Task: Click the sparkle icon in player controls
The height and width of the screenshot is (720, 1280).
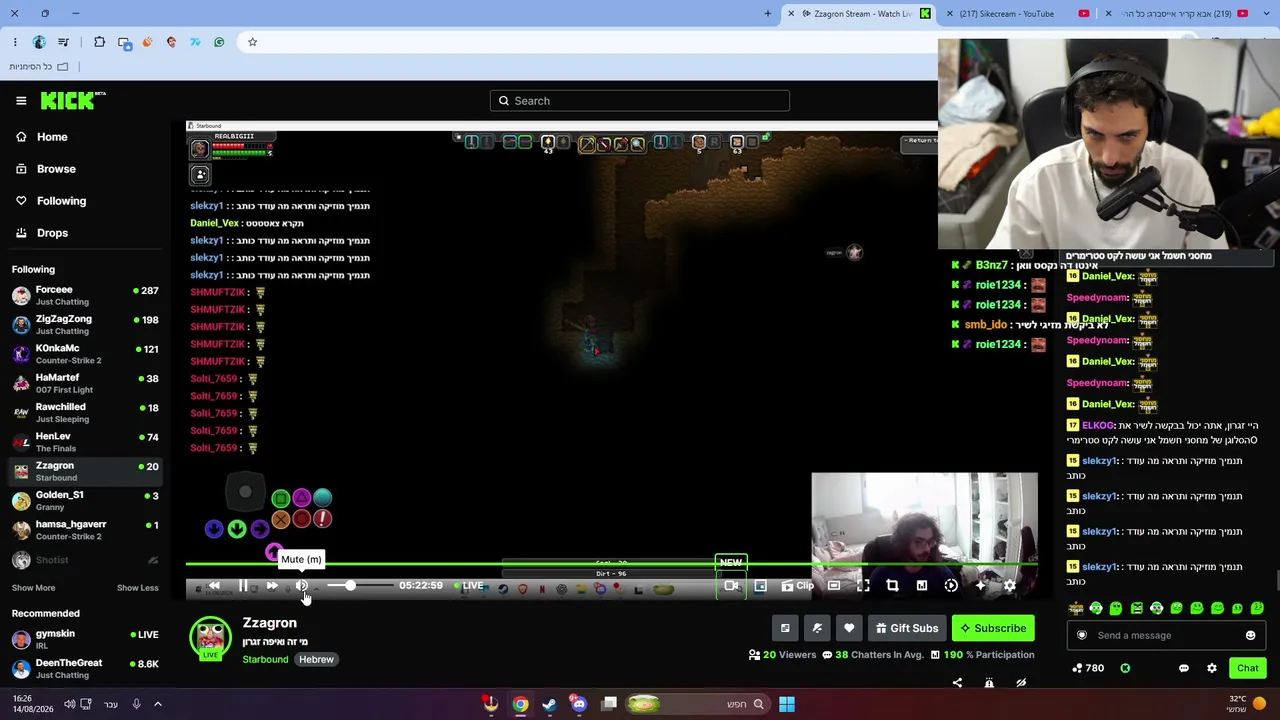Action: [980, 586]
